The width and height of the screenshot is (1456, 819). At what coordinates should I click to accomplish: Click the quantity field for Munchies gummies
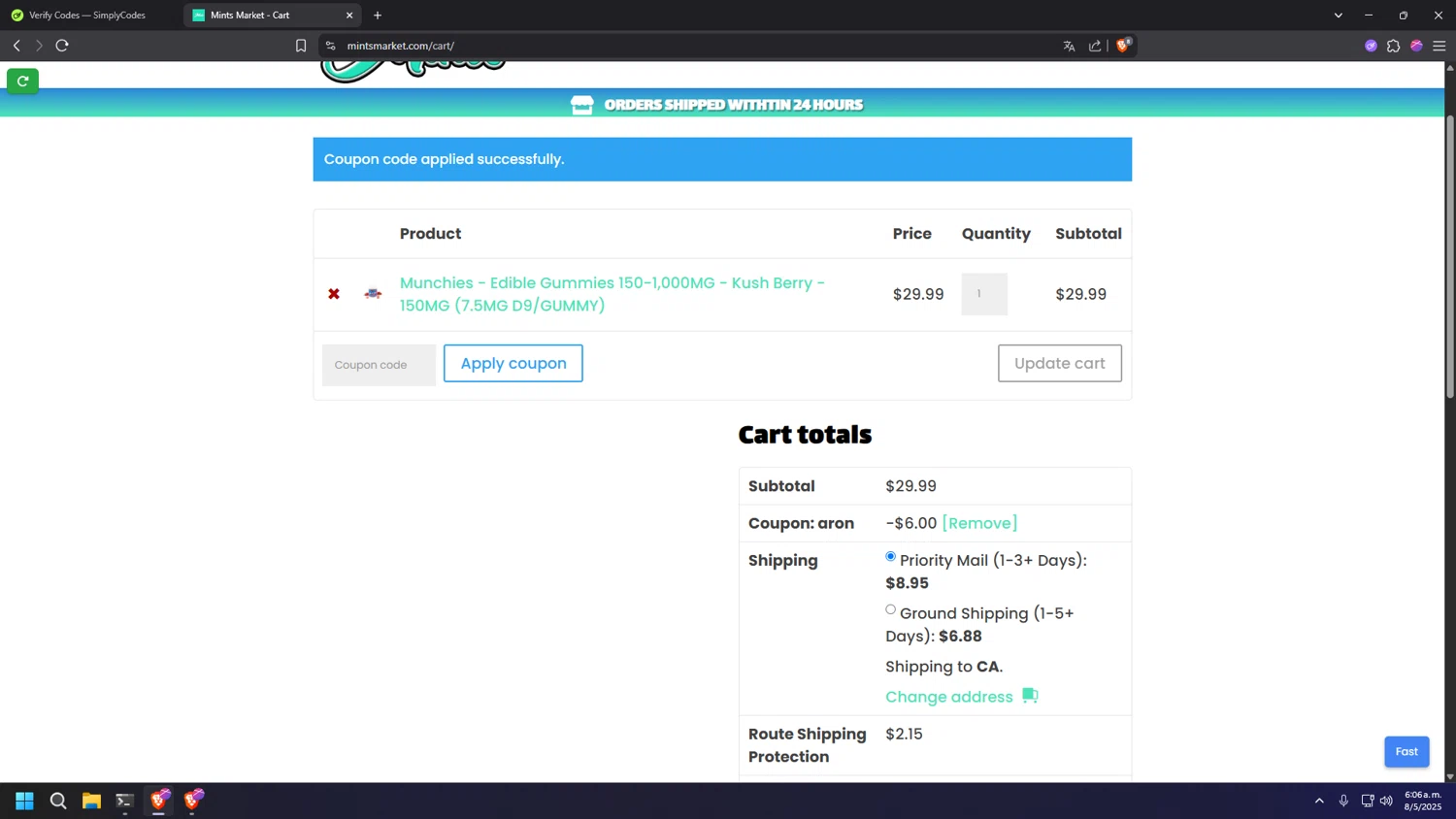click(984, 294)
